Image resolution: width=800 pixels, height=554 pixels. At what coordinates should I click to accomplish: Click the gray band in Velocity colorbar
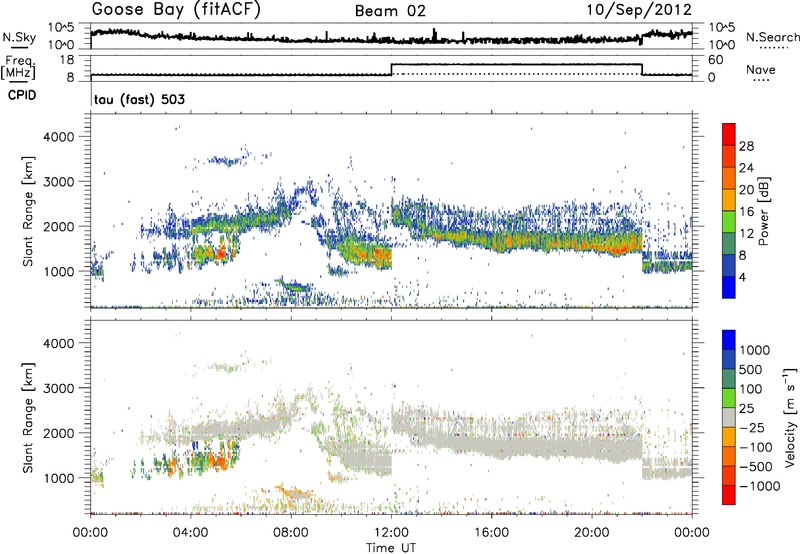(729, 418)
